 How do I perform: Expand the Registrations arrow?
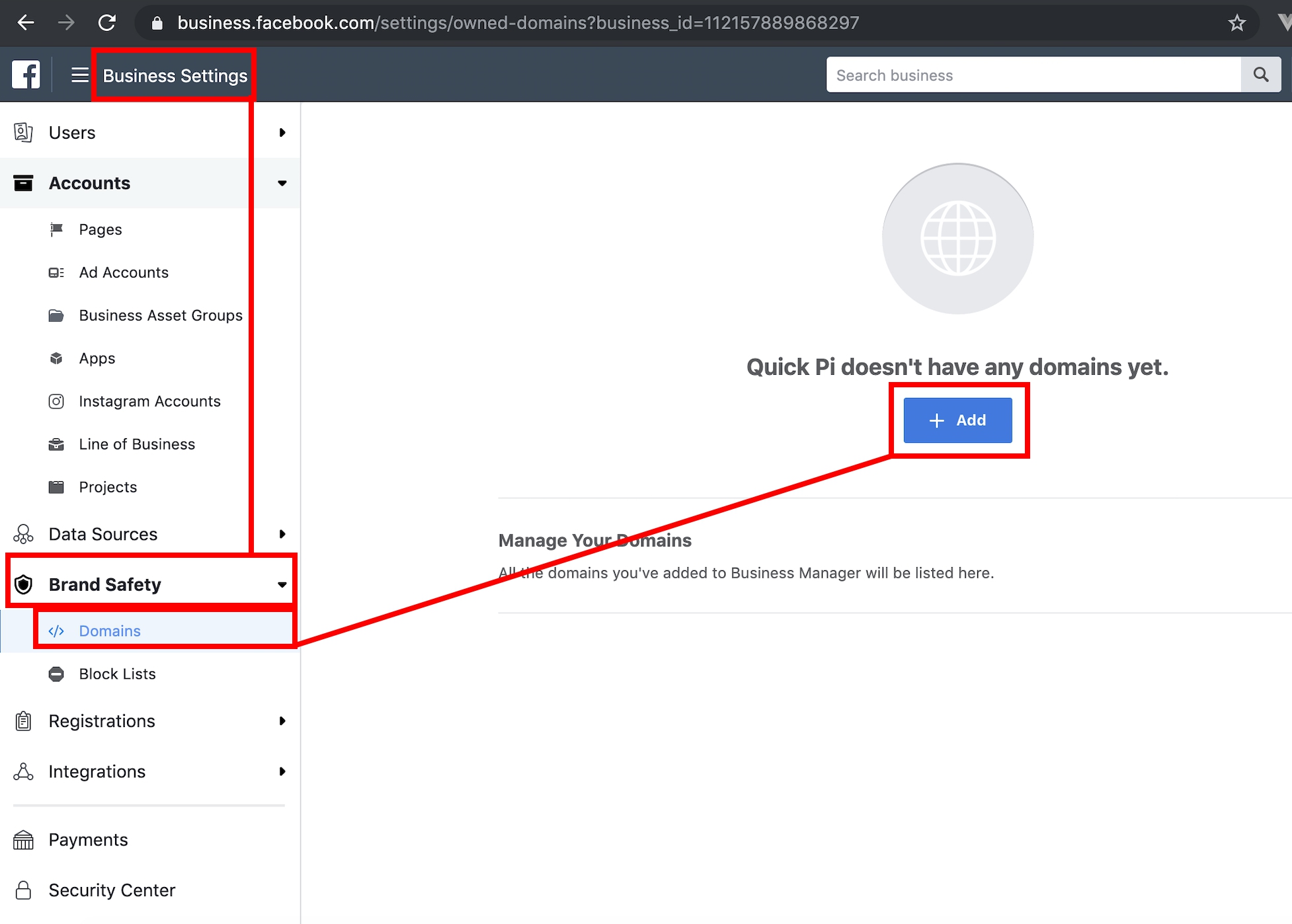pyautogui.click(x=282, y=721)
